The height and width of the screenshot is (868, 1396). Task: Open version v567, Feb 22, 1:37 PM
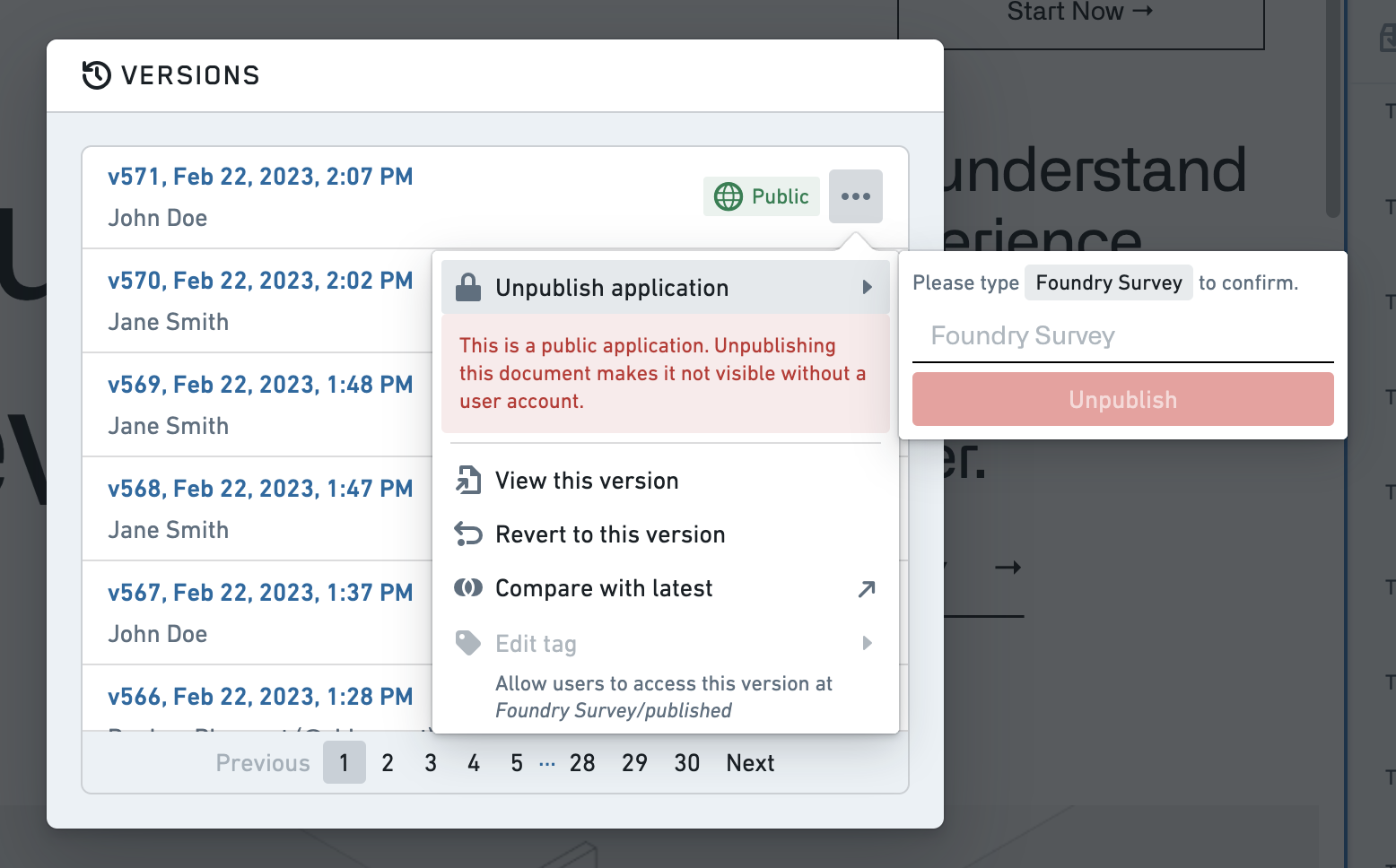[x=260, y=593]
